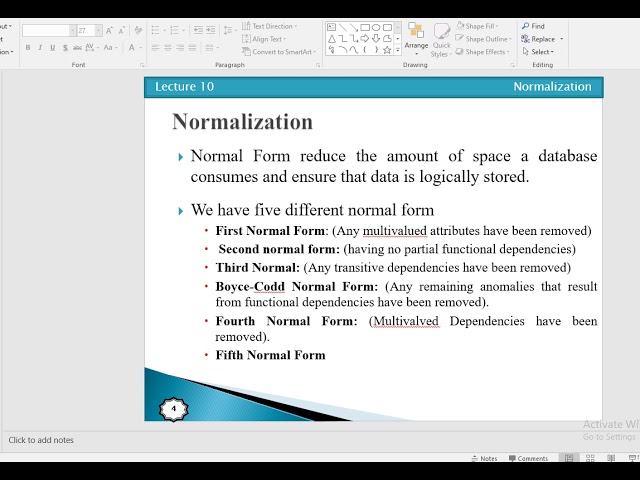The image size is (640, 480).
Task: Toggle Bold formatting in Font group
Action: [x=28, y=47]
